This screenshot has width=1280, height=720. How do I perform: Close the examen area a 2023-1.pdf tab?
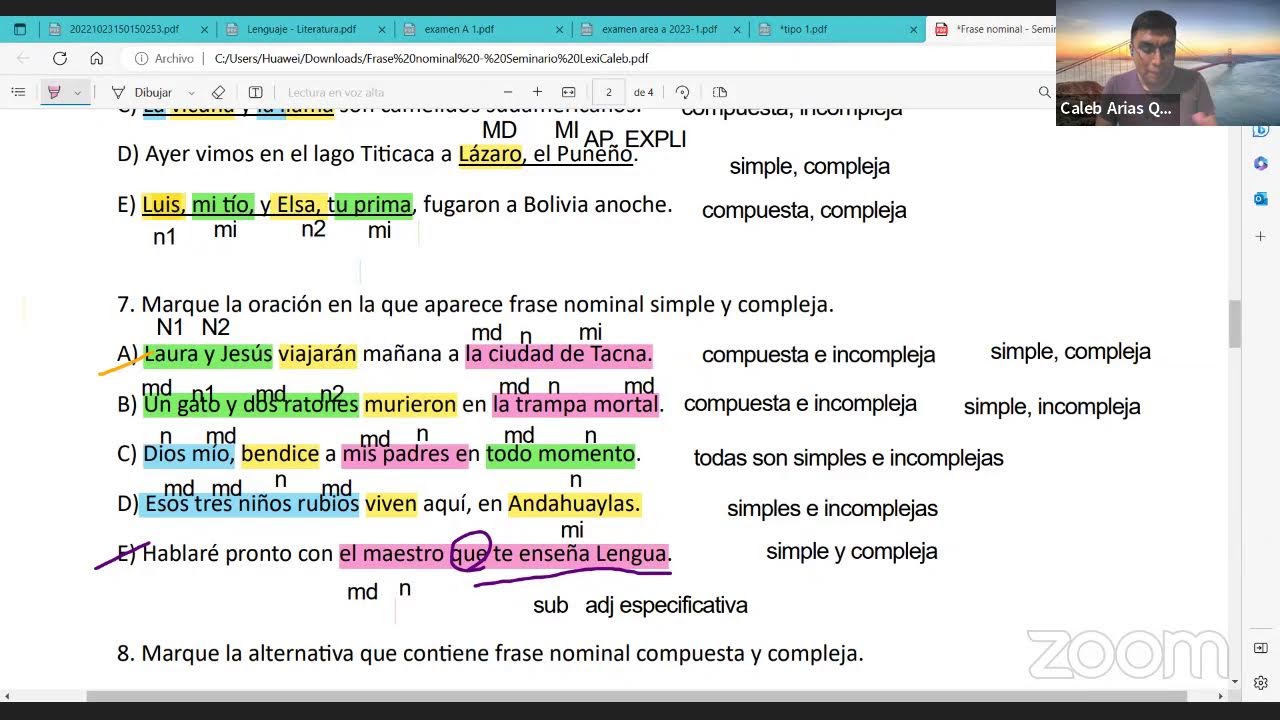(x=736, y=29)
